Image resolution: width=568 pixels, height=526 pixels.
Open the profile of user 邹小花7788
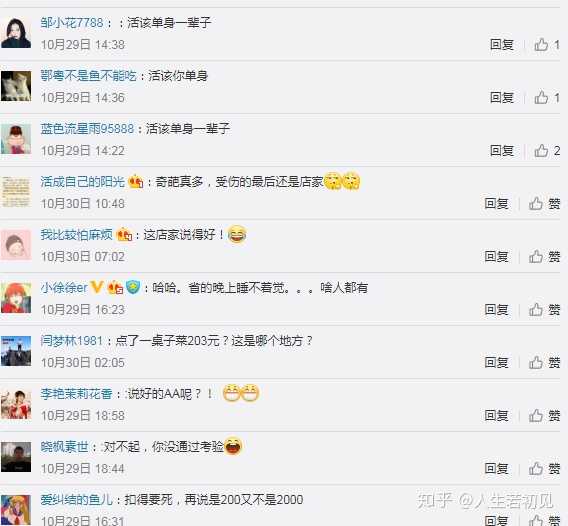click(72, 23)
